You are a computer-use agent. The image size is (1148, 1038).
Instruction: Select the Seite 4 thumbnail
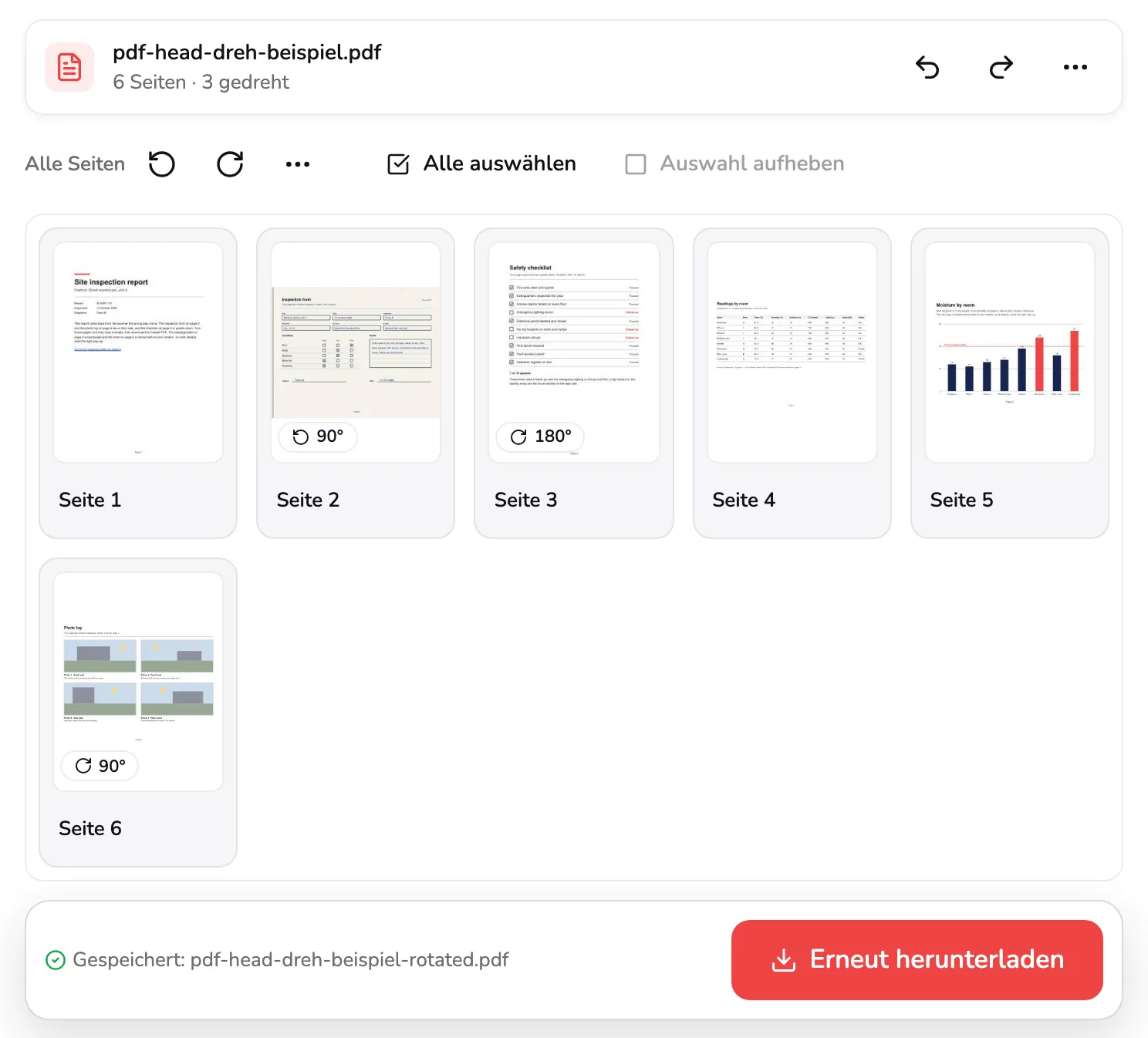click(792, 352)
